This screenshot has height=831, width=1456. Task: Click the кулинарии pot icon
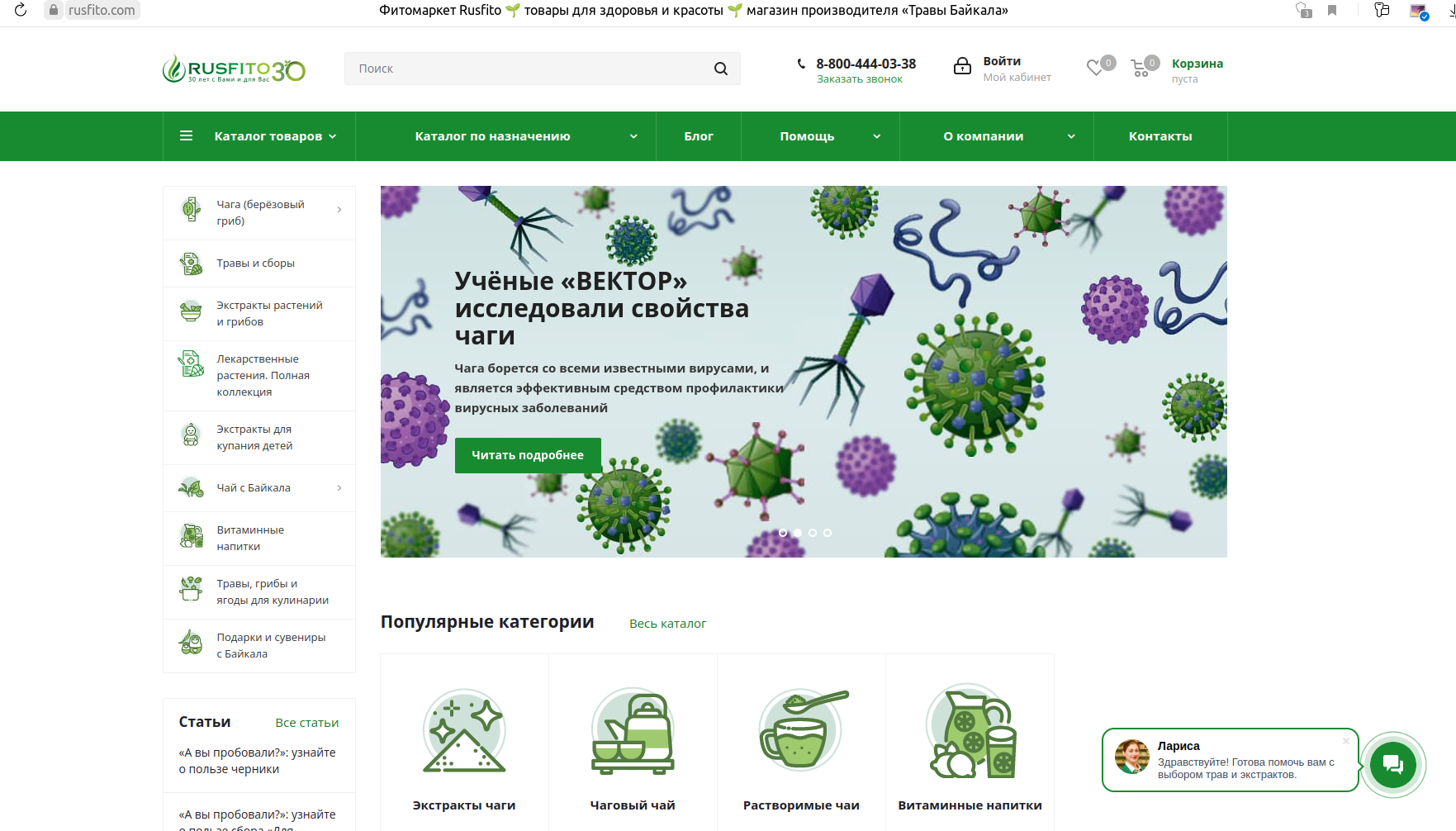coord(191,588)
